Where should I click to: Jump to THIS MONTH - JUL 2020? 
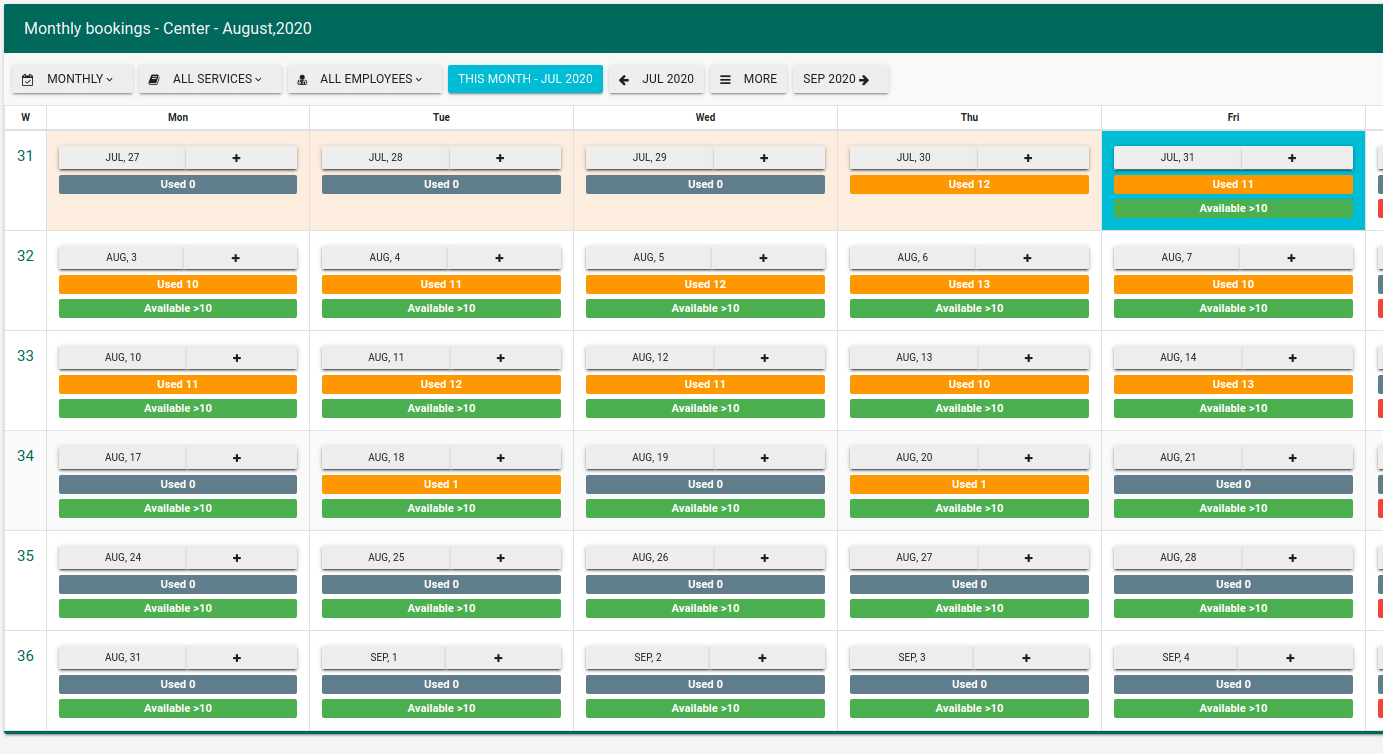[x=525, y=79]
